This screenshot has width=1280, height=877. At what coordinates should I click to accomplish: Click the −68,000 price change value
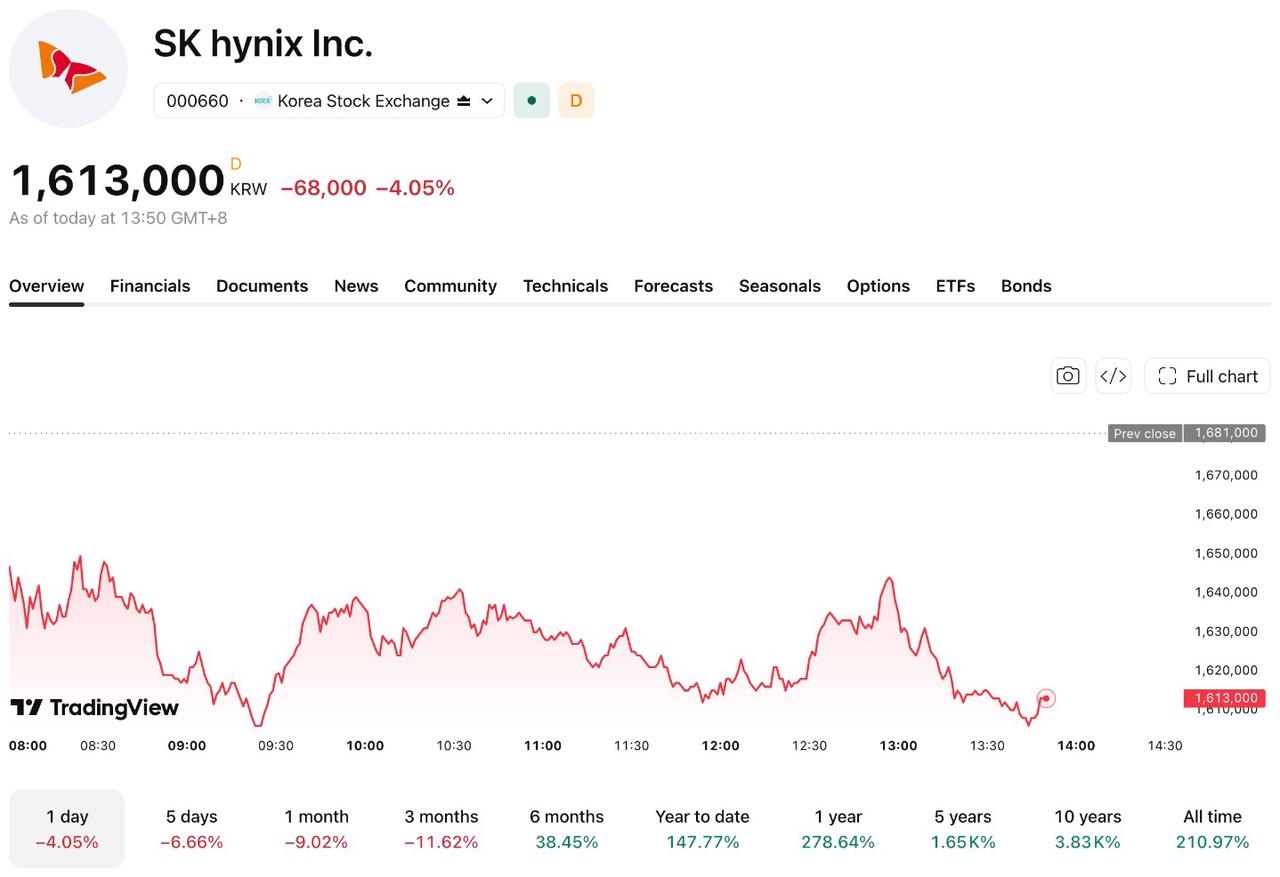tap(323, 188)
